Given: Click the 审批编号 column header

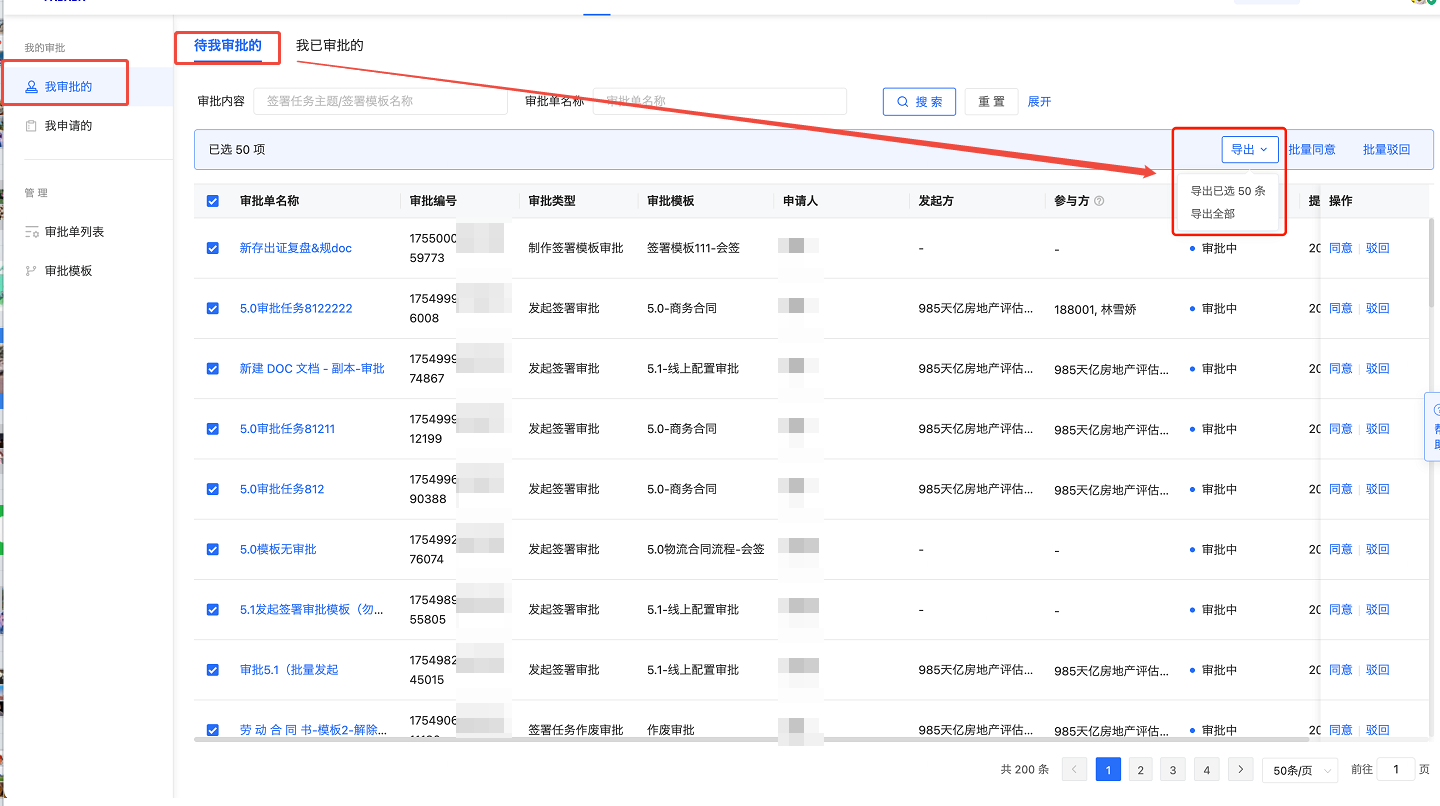Looking at the screenshot, I should tap(434, 201).
